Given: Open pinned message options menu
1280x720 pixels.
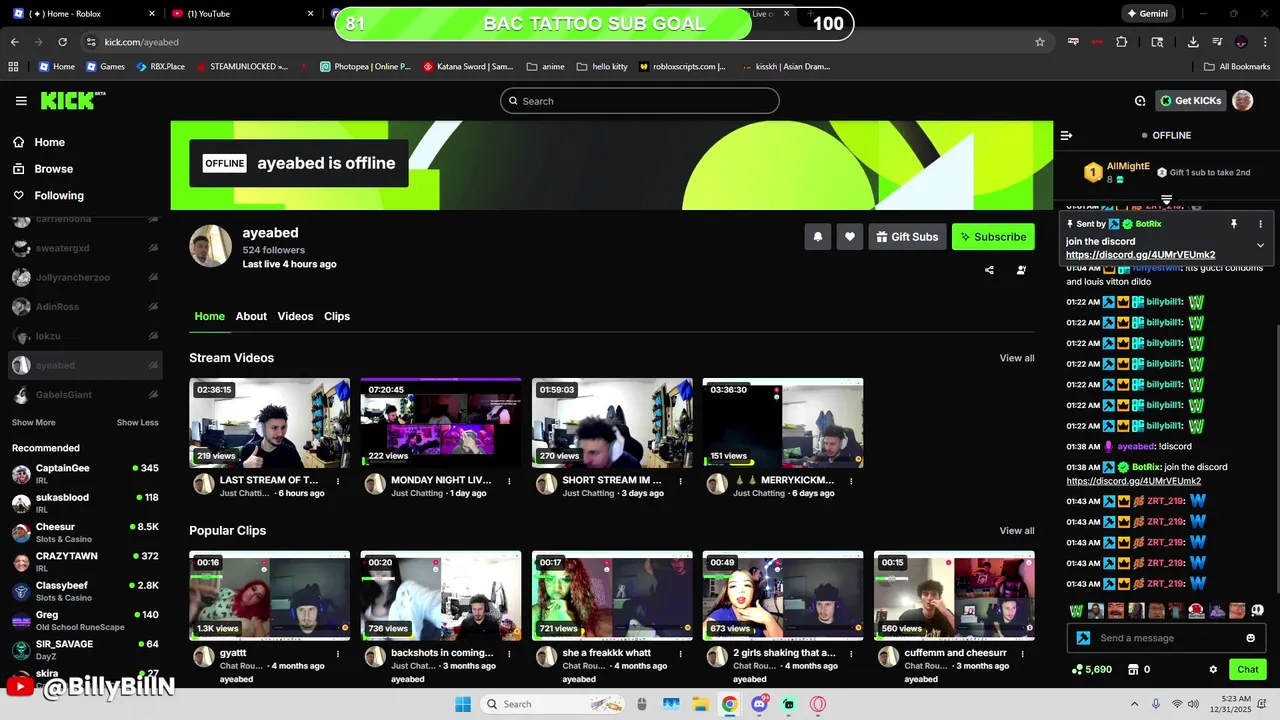Looking at the screenshot, I should coord(1260,224).
